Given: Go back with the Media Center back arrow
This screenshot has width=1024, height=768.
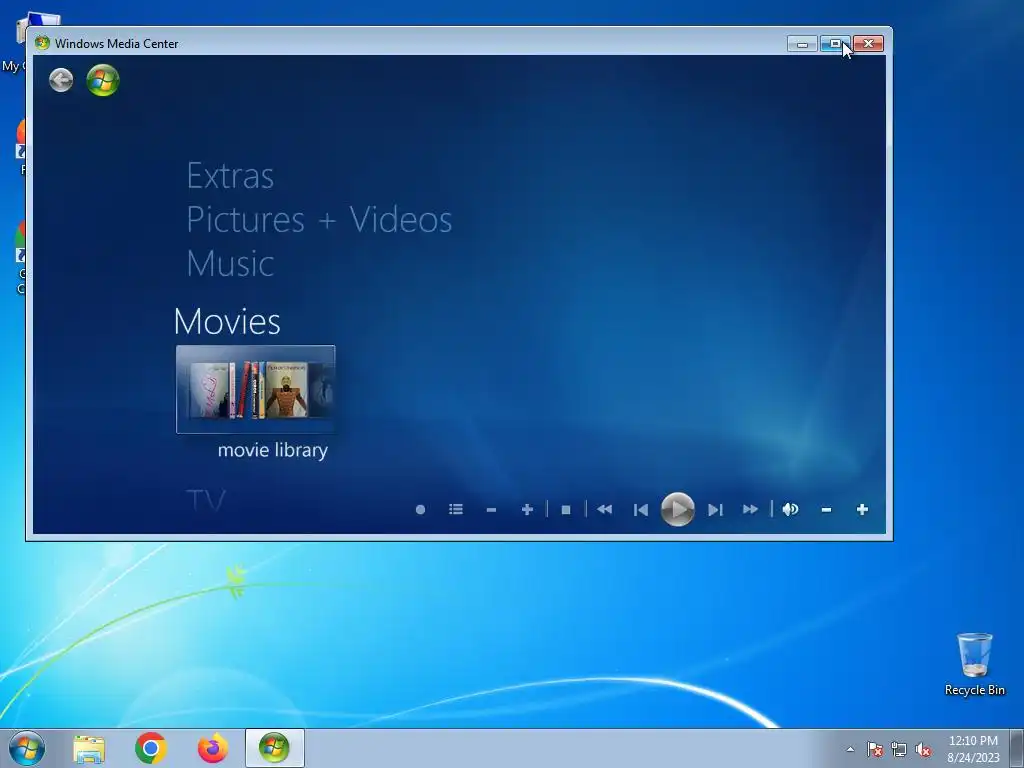Looking at the screenshot, I should [61, 80].
